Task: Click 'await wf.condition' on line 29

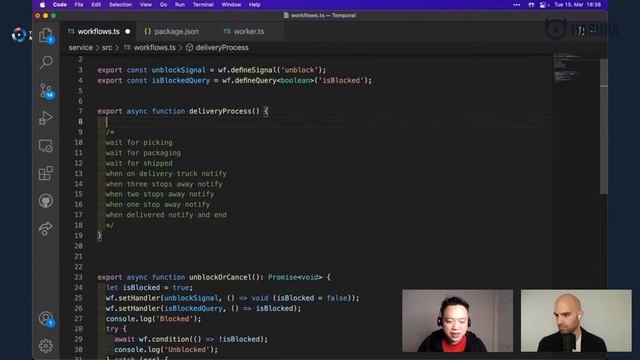Action: click(153, 339)
